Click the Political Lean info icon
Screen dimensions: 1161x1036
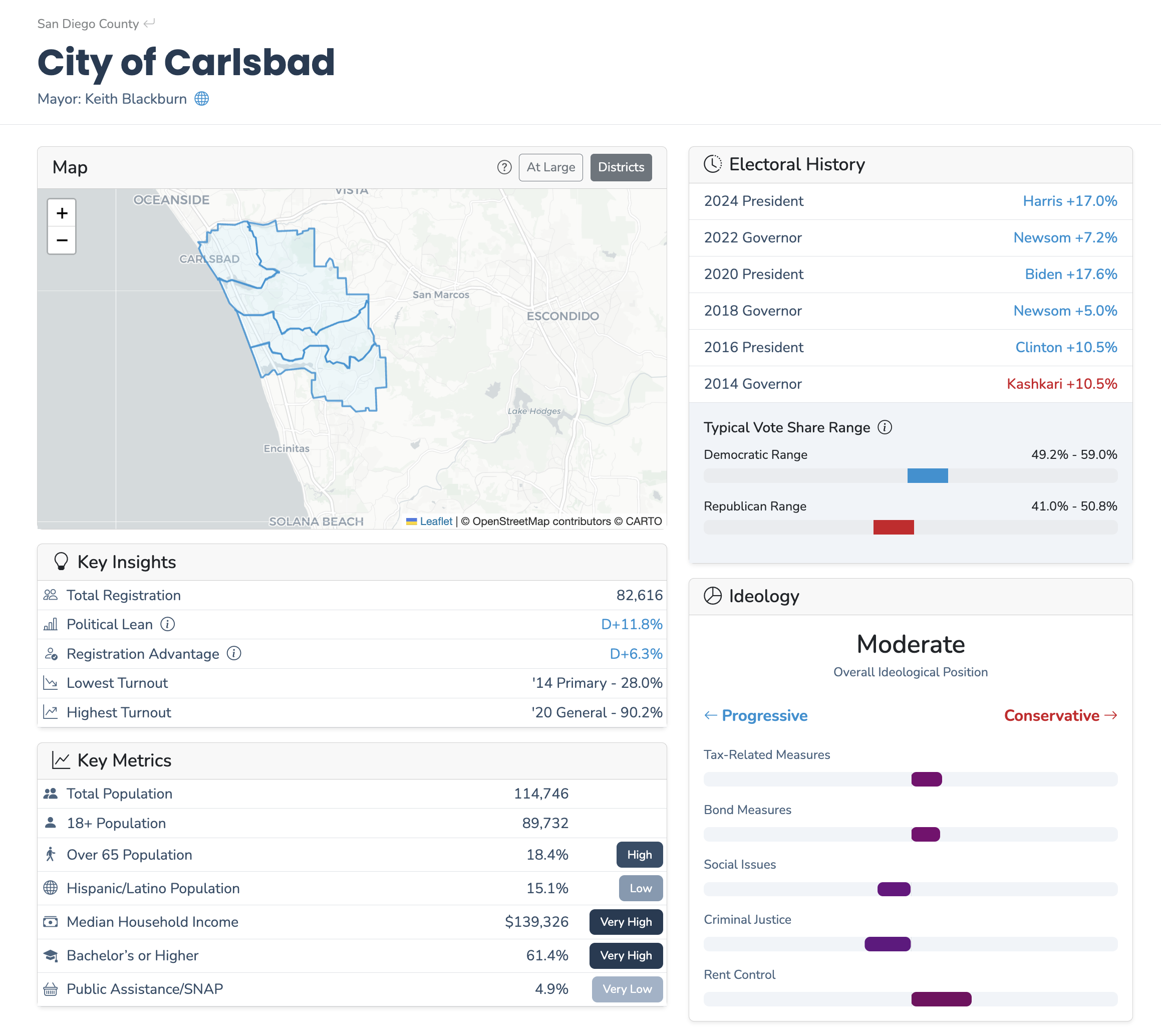[x=167, y=624]
